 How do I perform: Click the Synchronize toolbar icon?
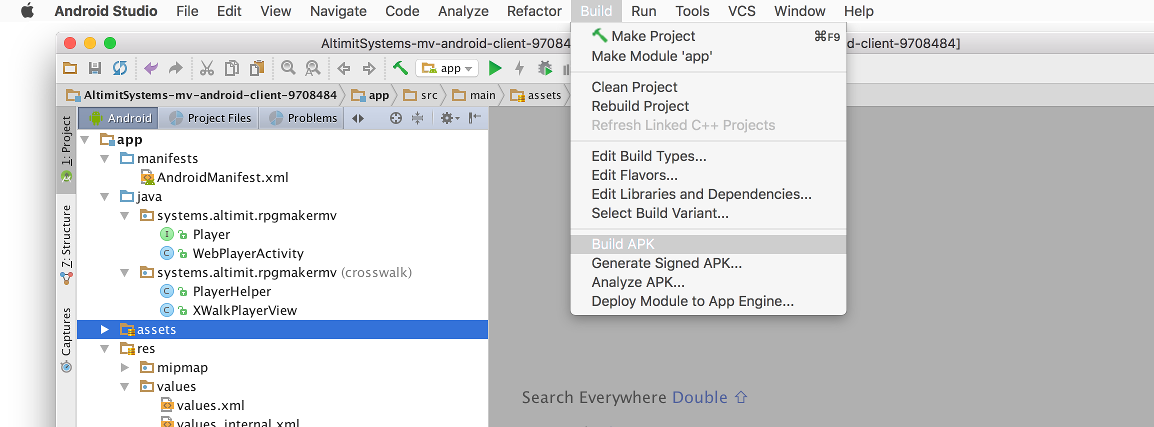119,68
